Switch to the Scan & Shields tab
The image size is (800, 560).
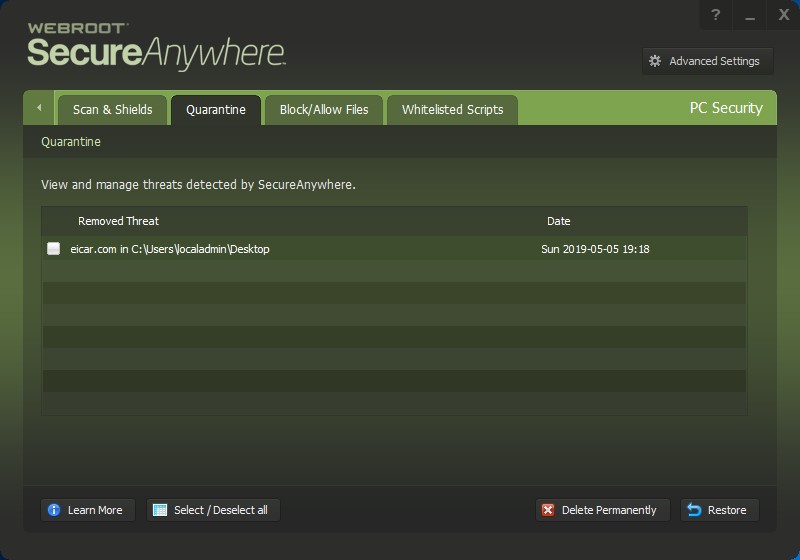point(112,110)
